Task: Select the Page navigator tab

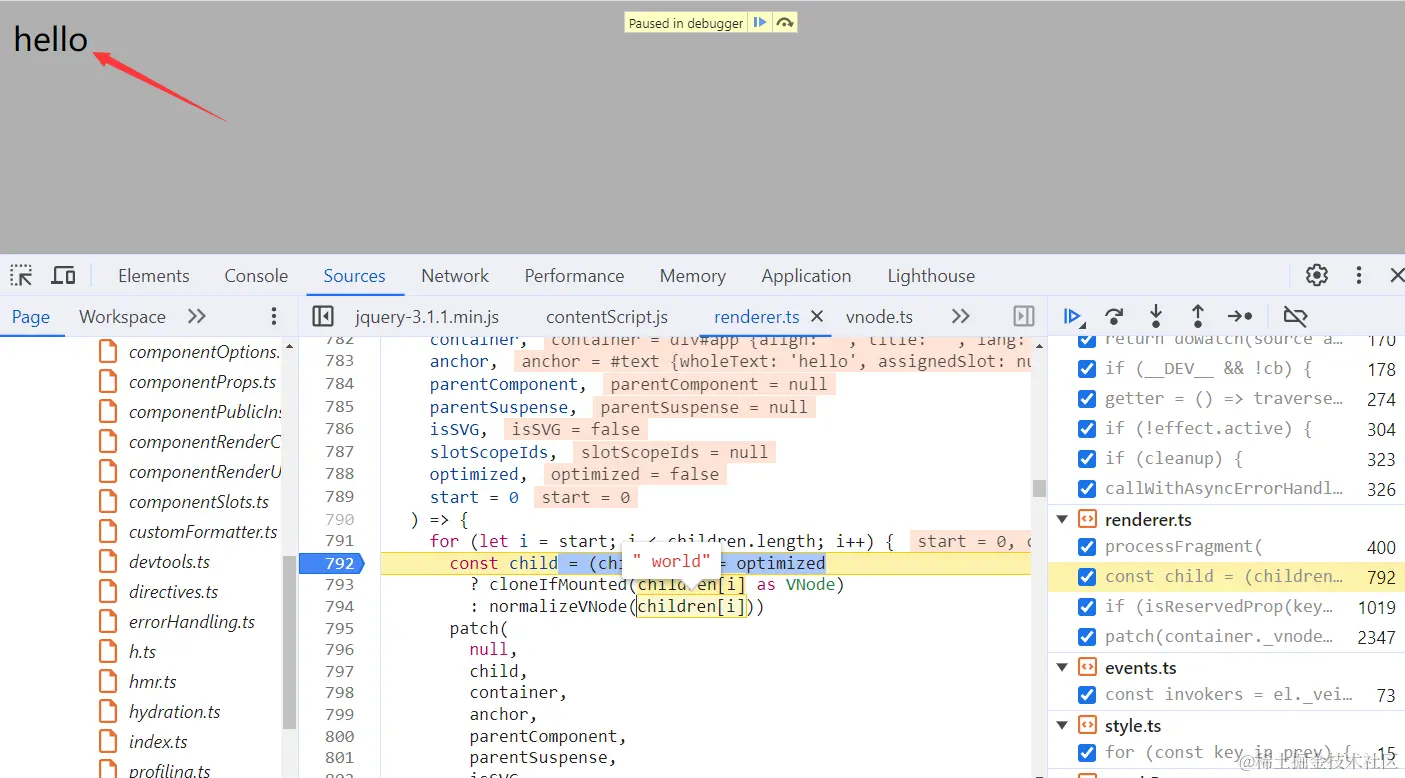Action: 31,316
